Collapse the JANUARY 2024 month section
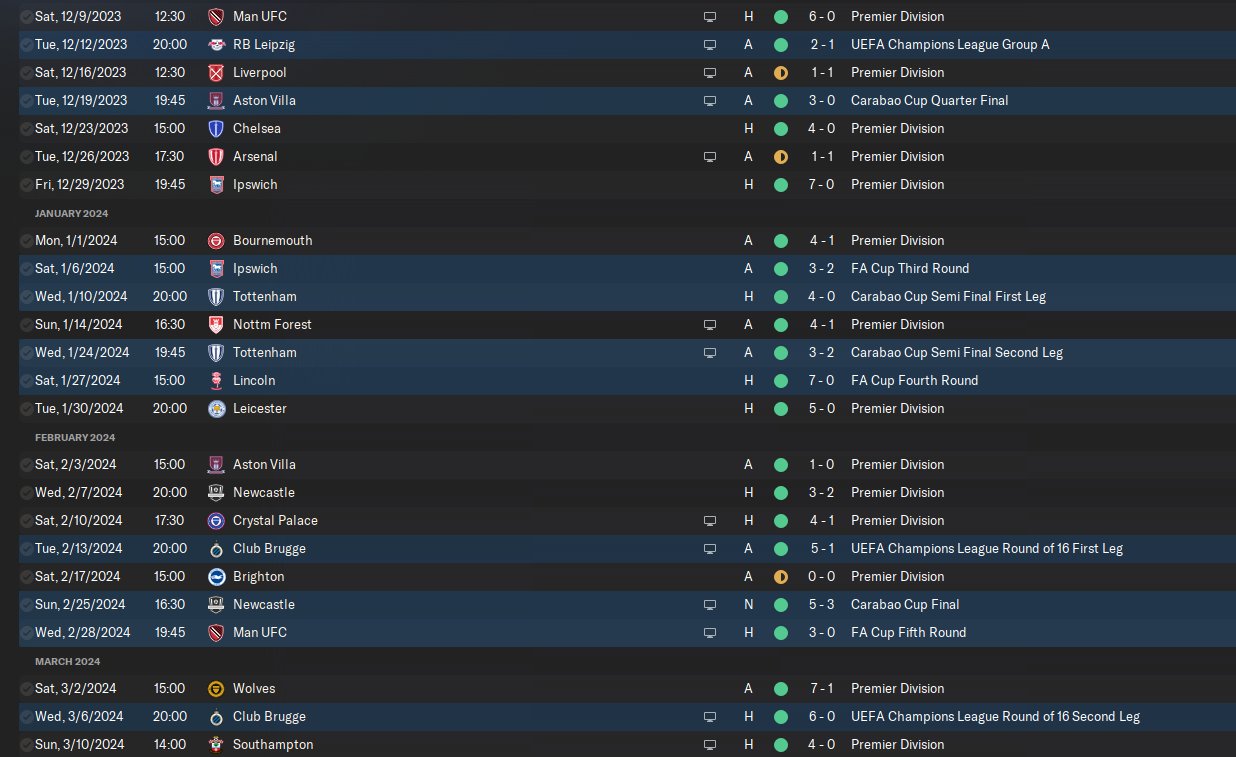 click(72, 213)
